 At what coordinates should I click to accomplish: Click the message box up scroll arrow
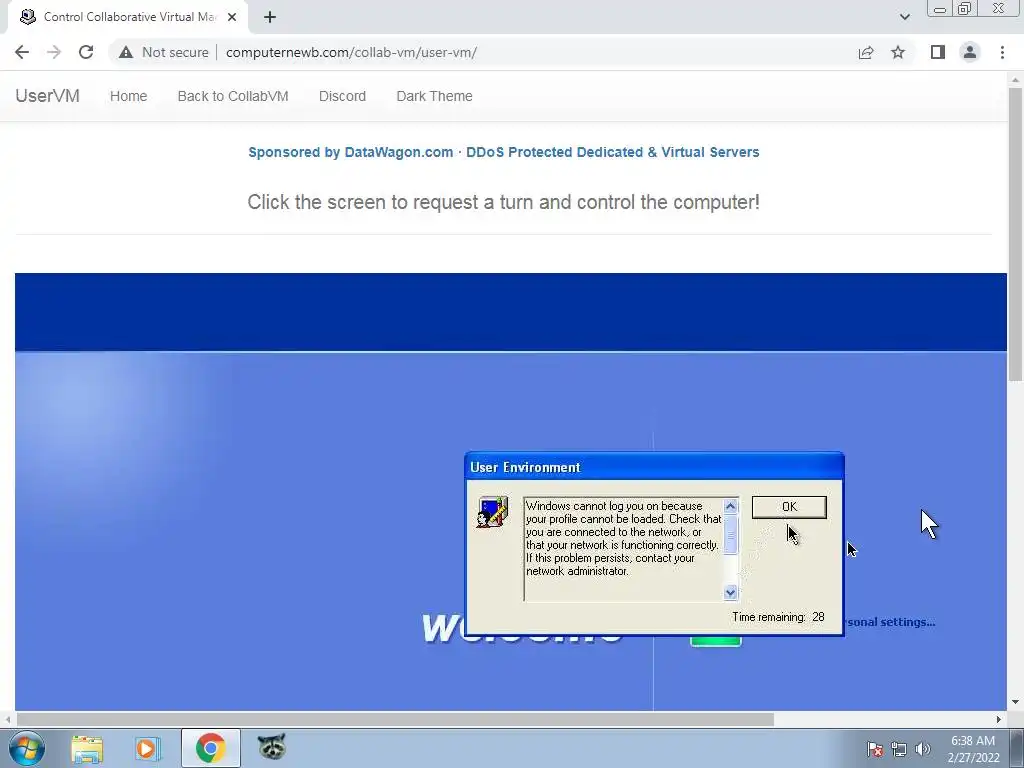[730, 506]
